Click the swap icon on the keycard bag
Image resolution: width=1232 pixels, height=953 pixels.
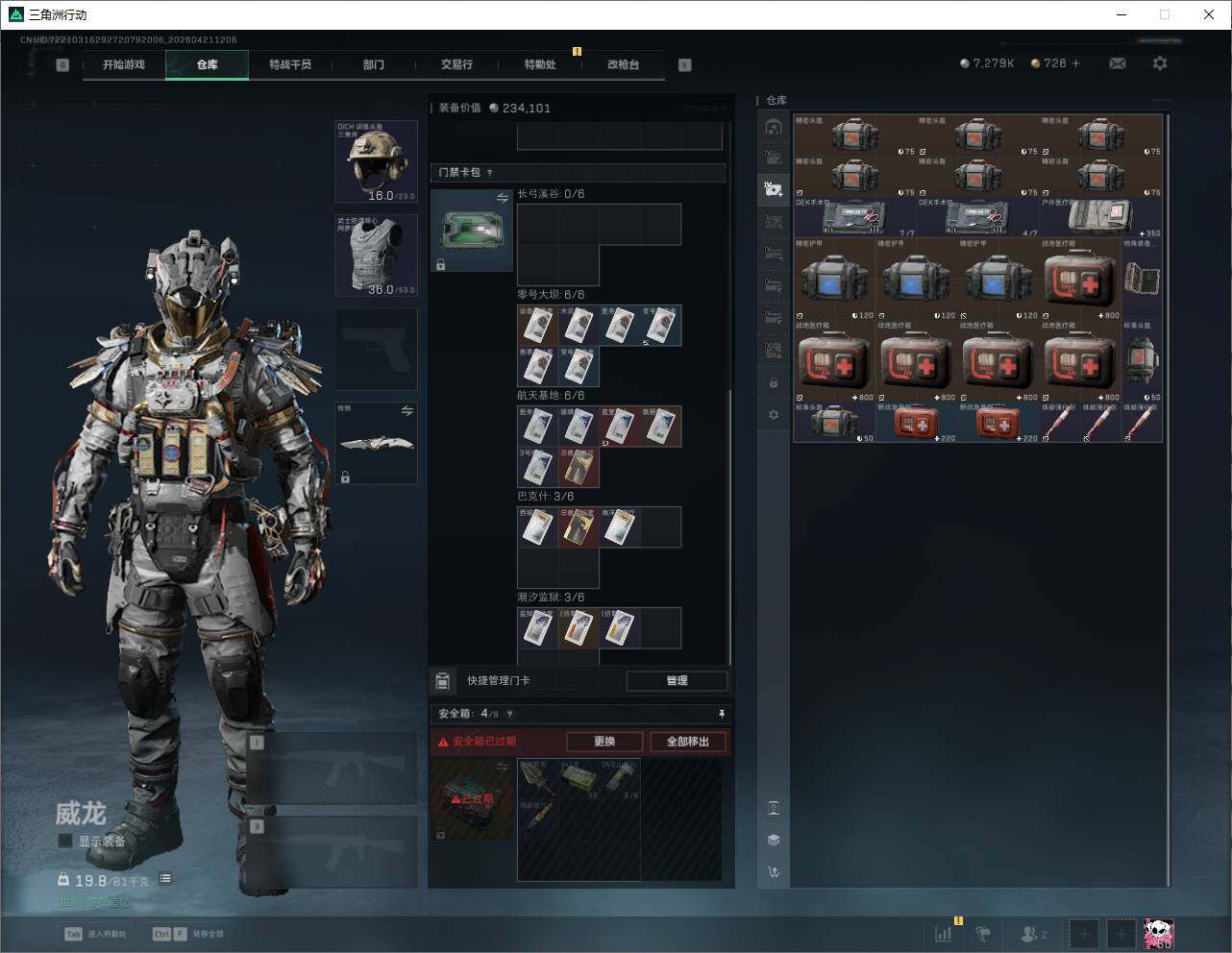[503, 198]
